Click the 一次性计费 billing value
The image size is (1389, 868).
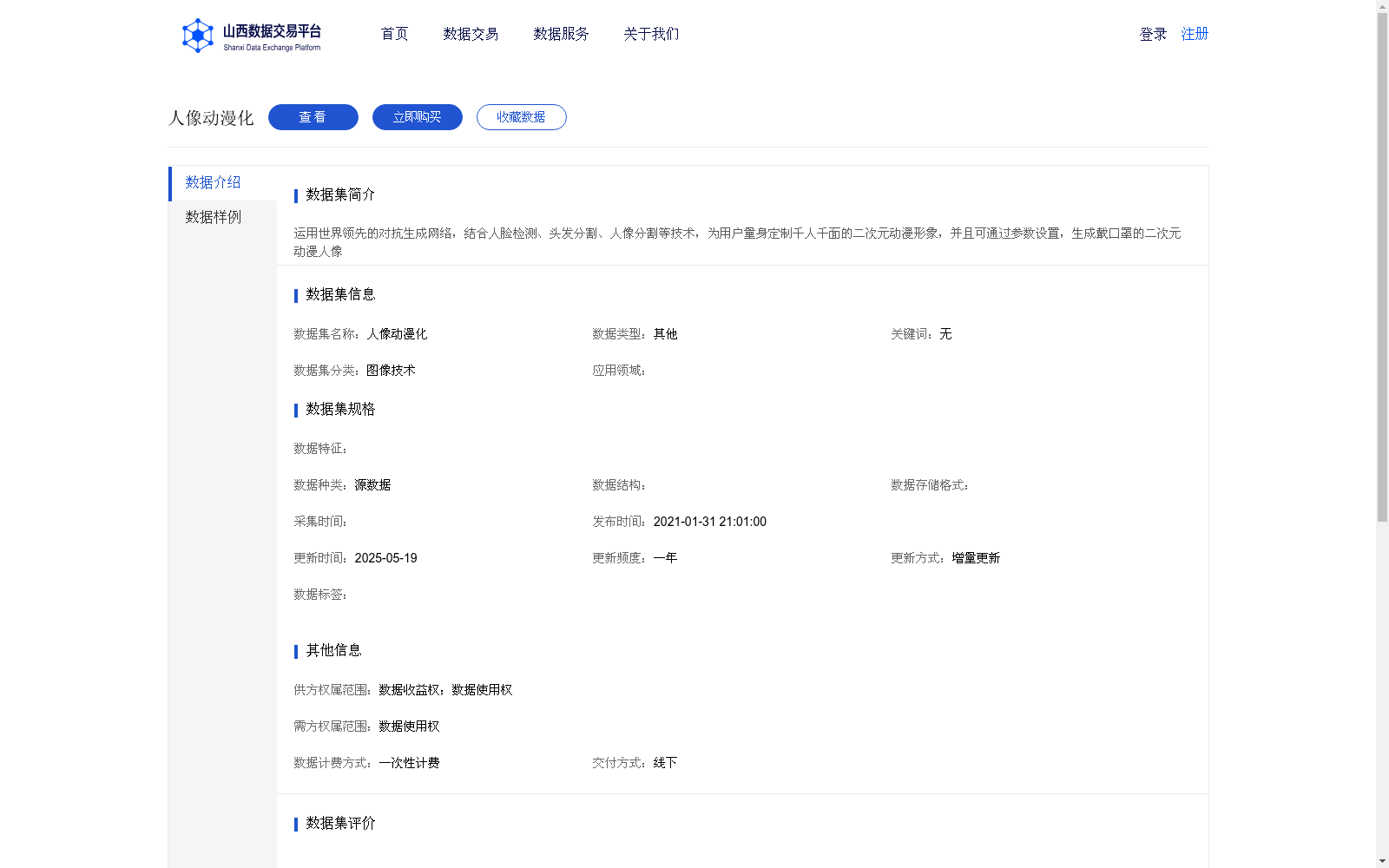(409, 763)
